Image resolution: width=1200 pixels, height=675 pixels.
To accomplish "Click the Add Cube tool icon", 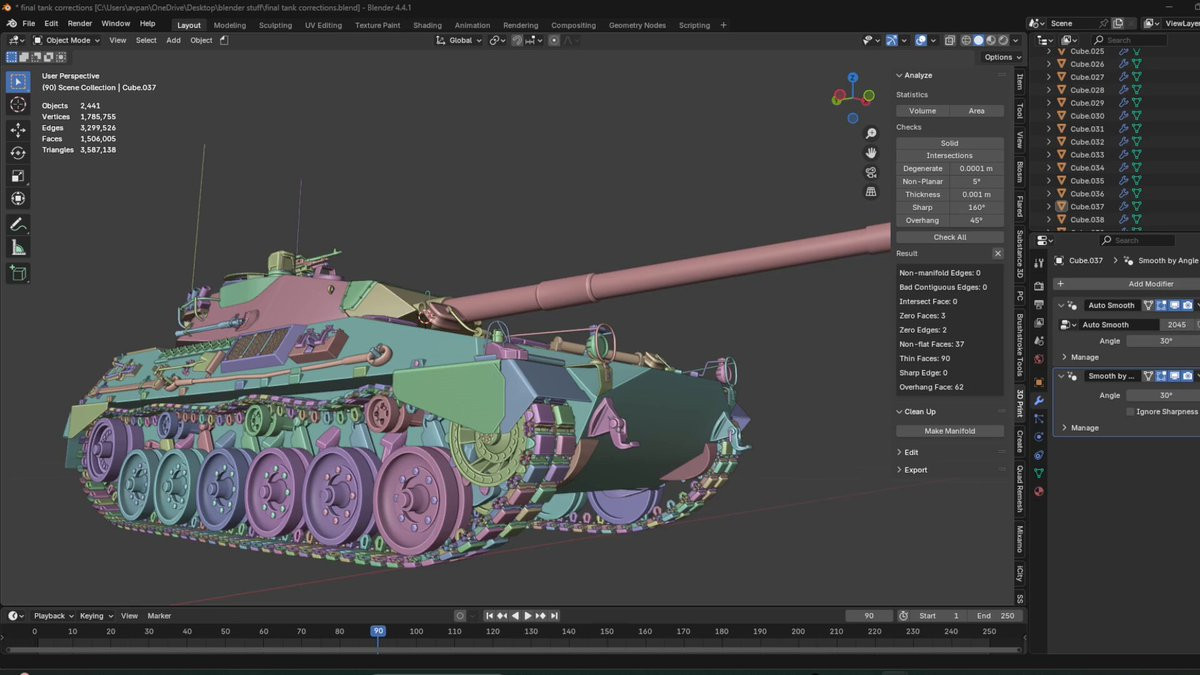I will pos(18,273).
